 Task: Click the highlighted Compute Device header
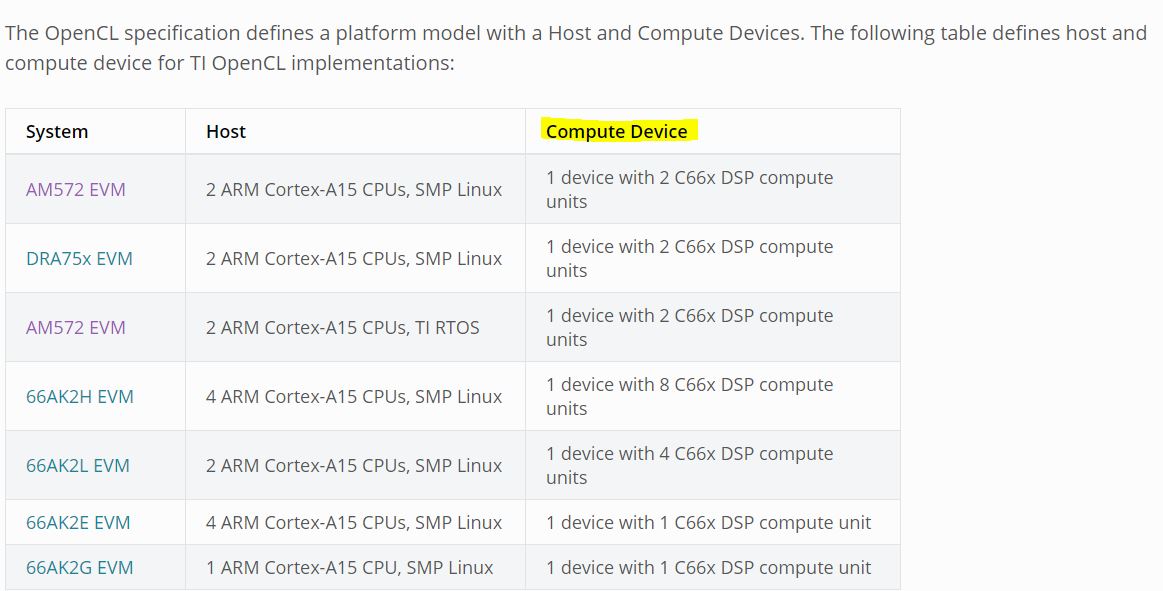tap(617, 131)
